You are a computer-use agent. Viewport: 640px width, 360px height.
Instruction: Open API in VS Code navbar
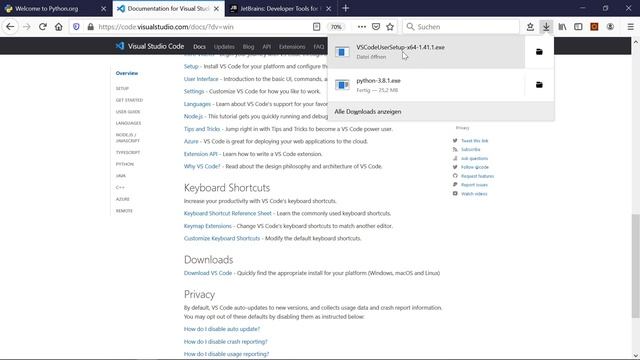[x=267, y=47]
